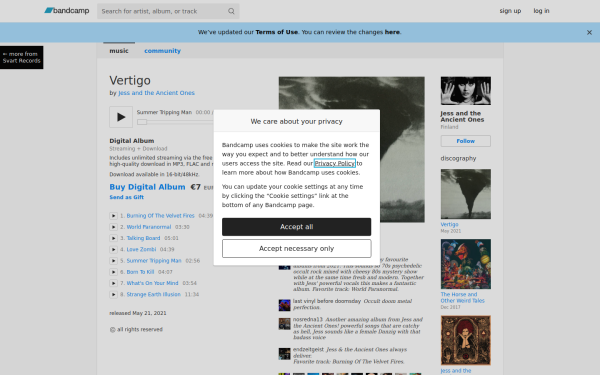The image size is (600, 375).
Task: Open the Terms of Use link
Action: pos(276,32)
